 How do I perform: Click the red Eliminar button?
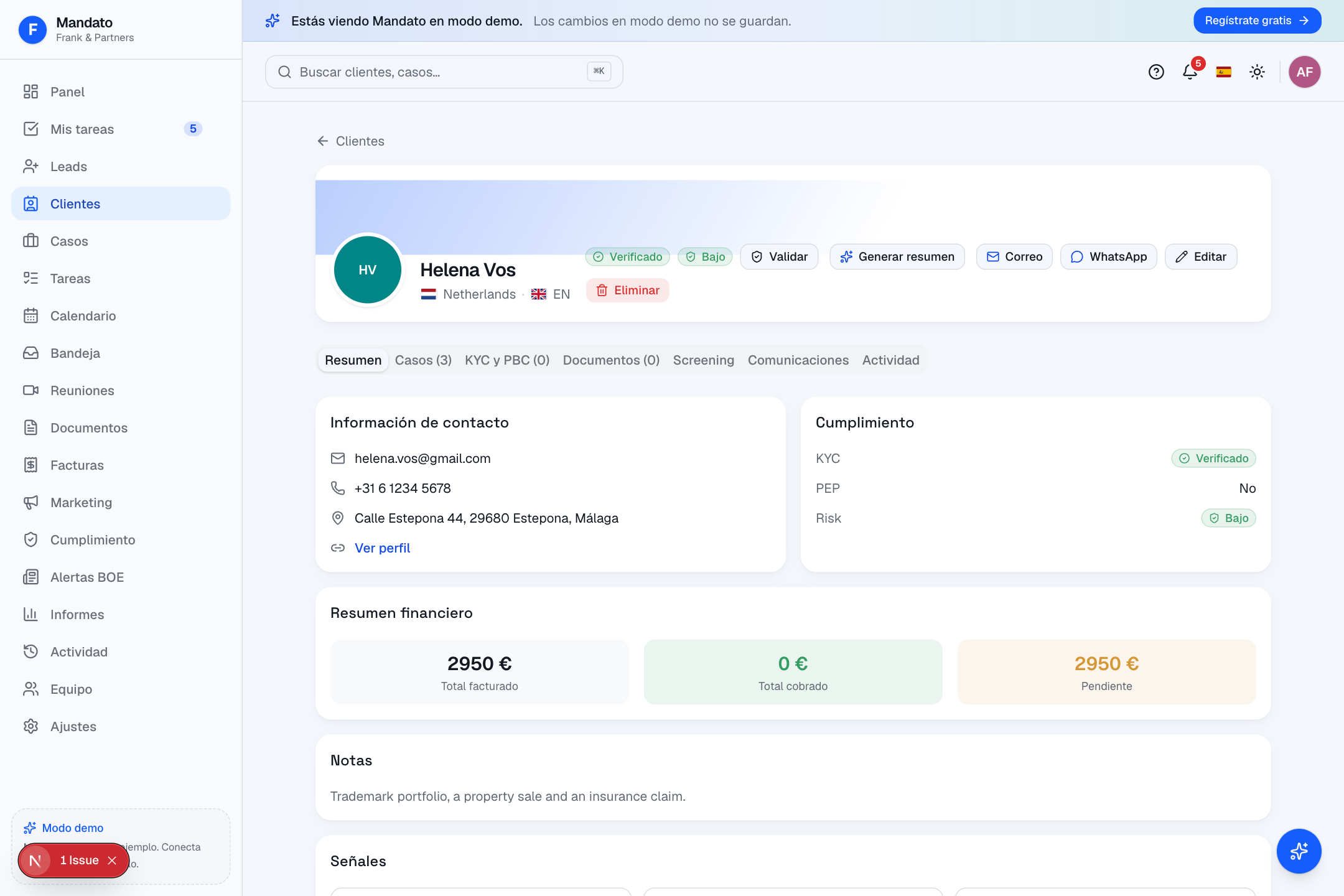coord(627,291)
